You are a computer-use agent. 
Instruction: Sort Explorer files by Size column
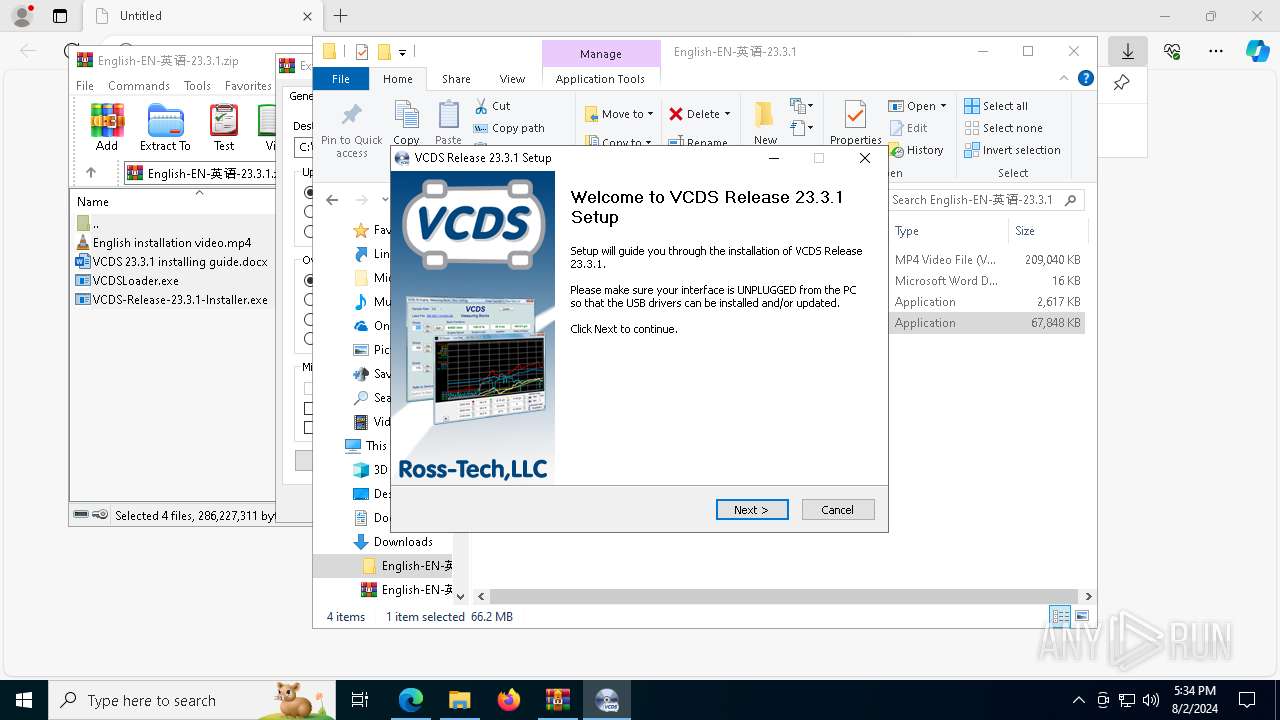tap(1048, 230)
